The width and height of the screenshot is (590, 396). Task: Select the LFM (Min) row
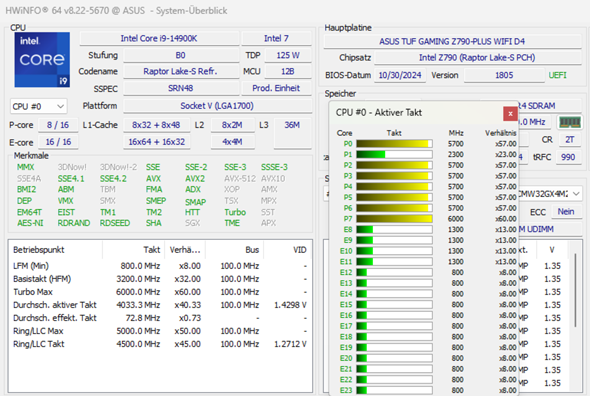coord(160,266)
